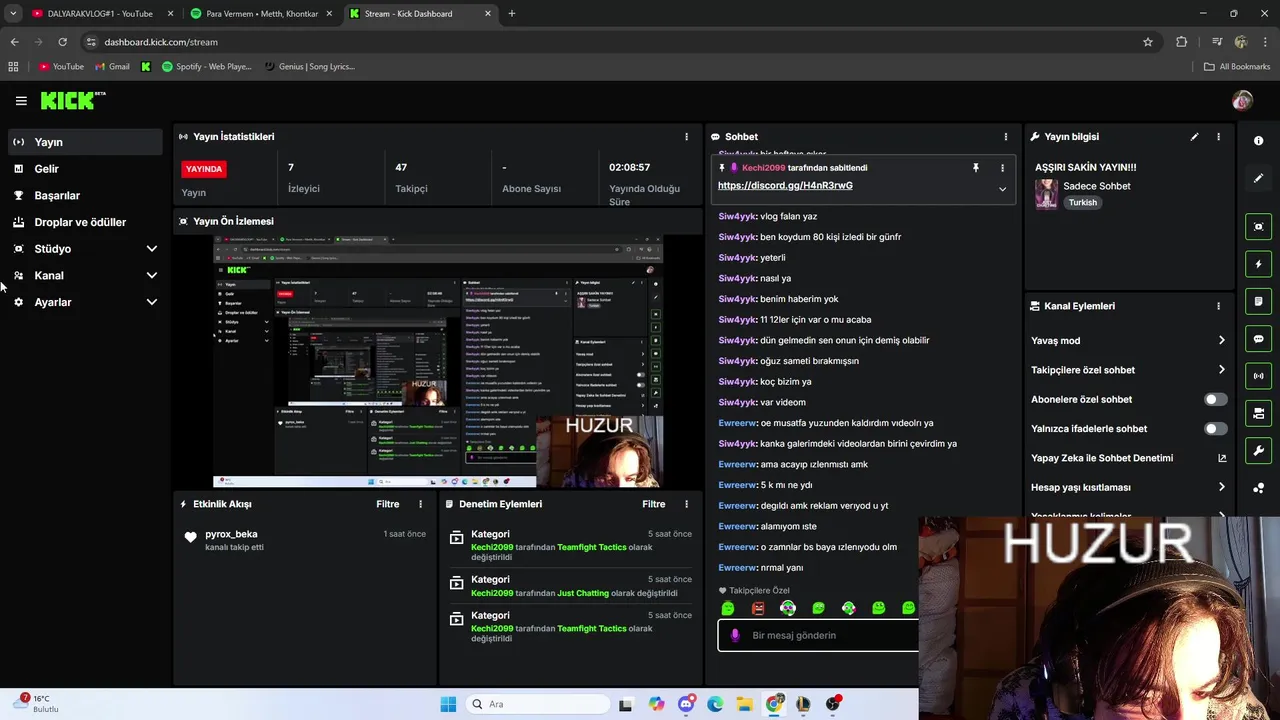Toggle the preview frame widget in right sidebar

pos(1258,227)
